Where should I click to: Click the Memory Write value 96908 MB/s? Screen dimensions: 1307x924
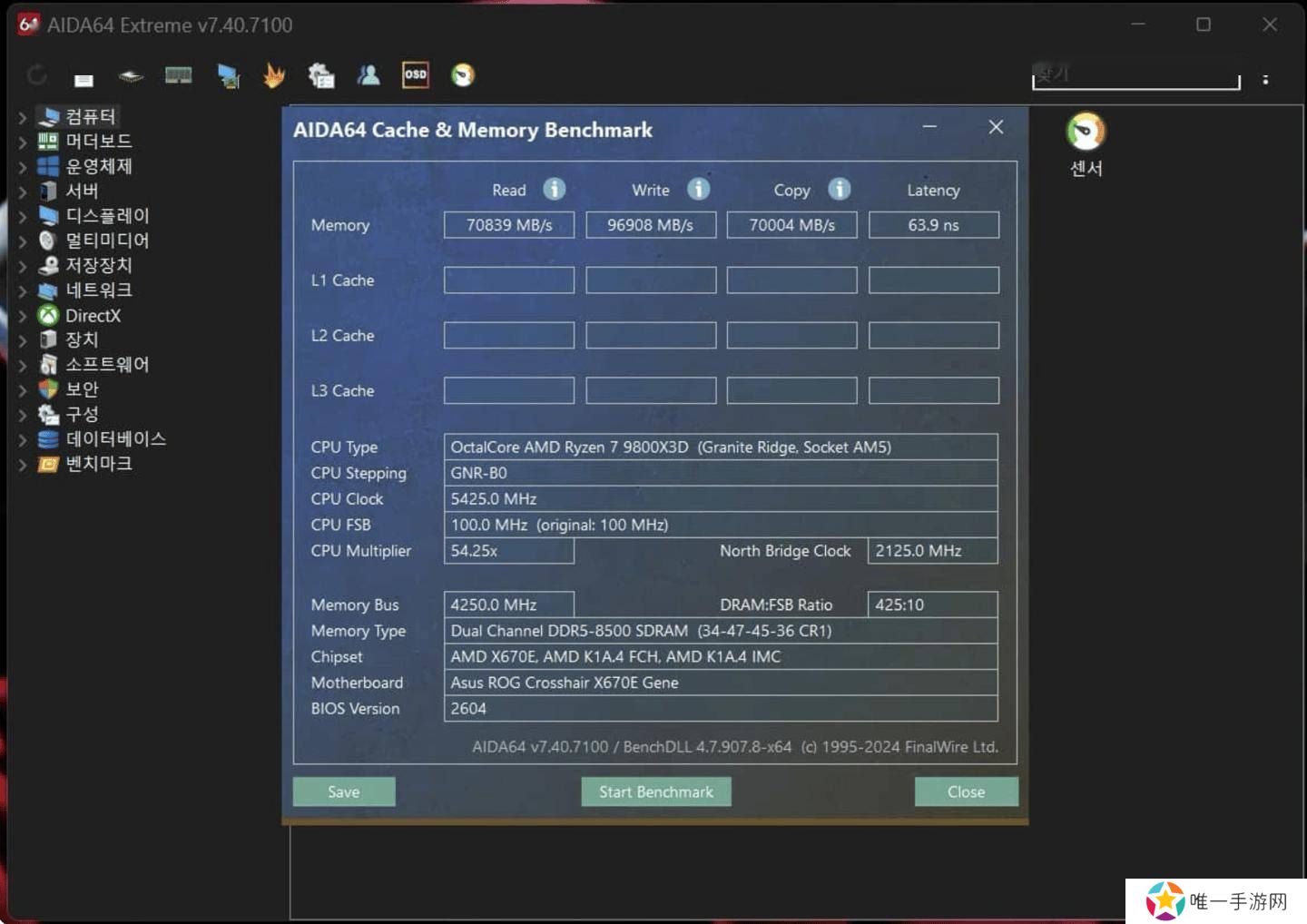click(x=651, y=225)
